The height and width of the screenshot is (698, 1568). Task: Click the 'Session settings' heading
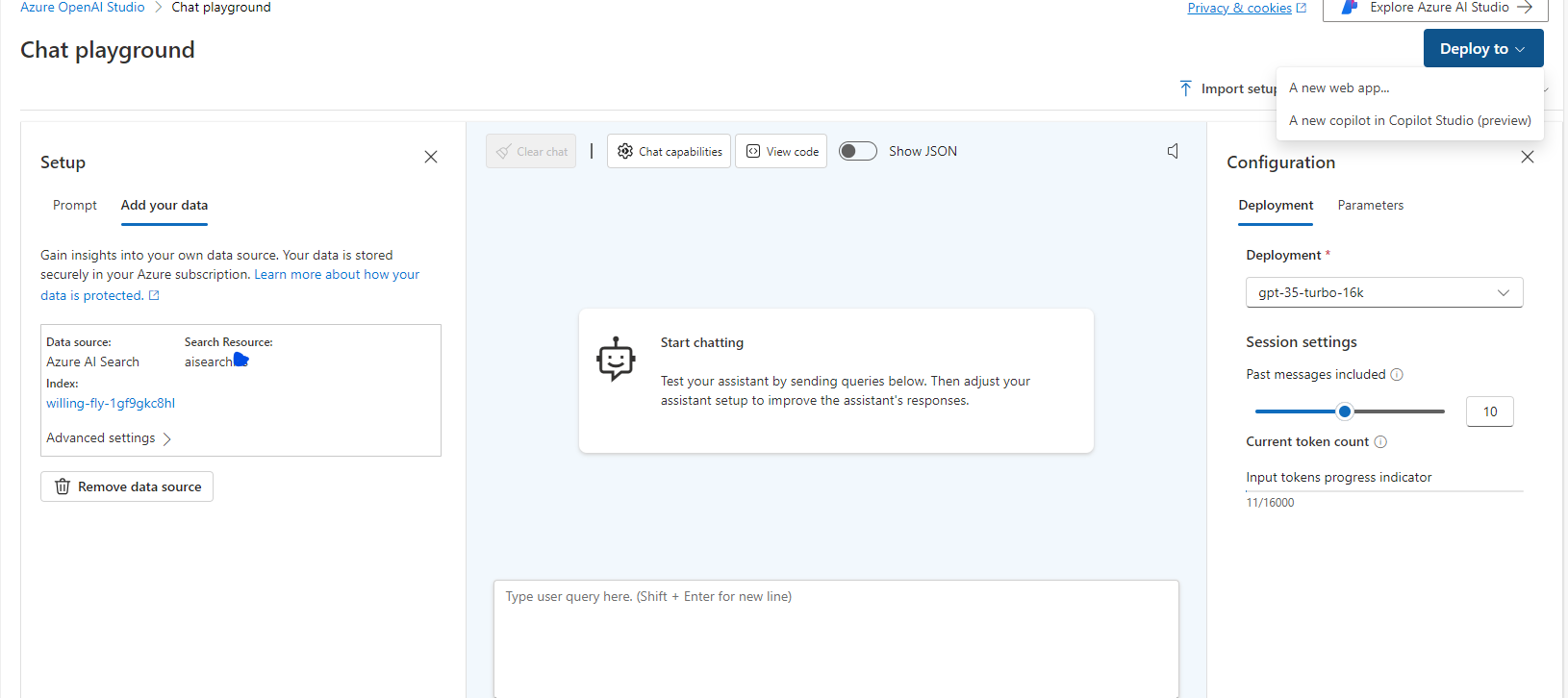(1302, 342)
